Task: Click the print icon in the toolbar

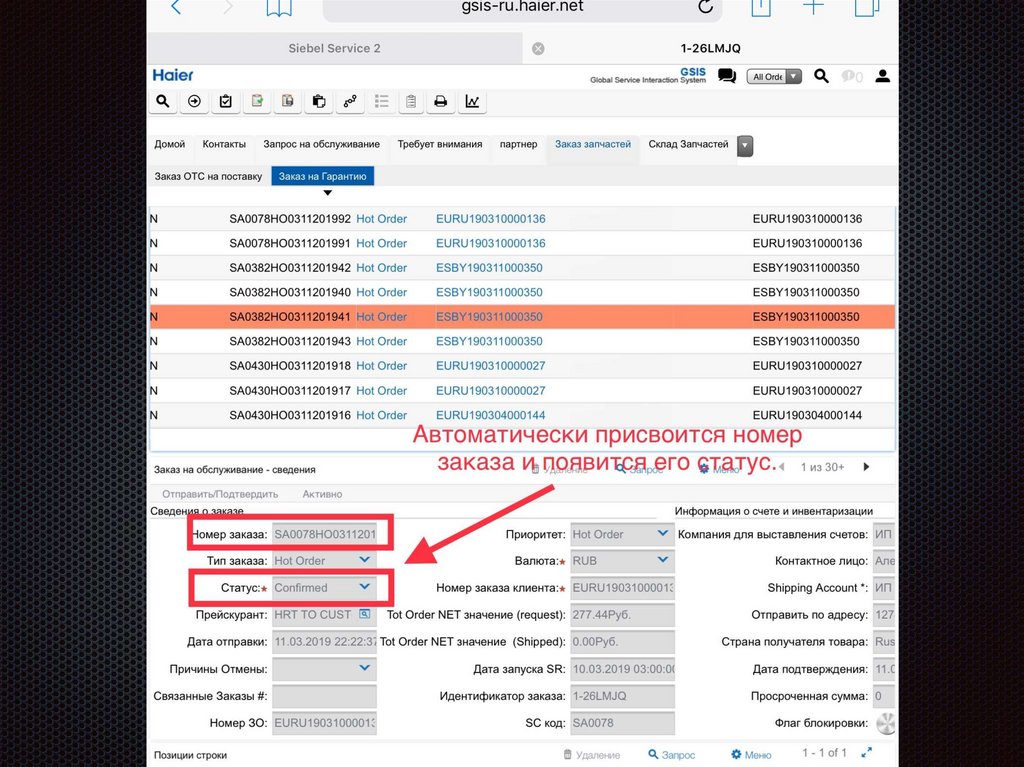Action: [440, 101]
